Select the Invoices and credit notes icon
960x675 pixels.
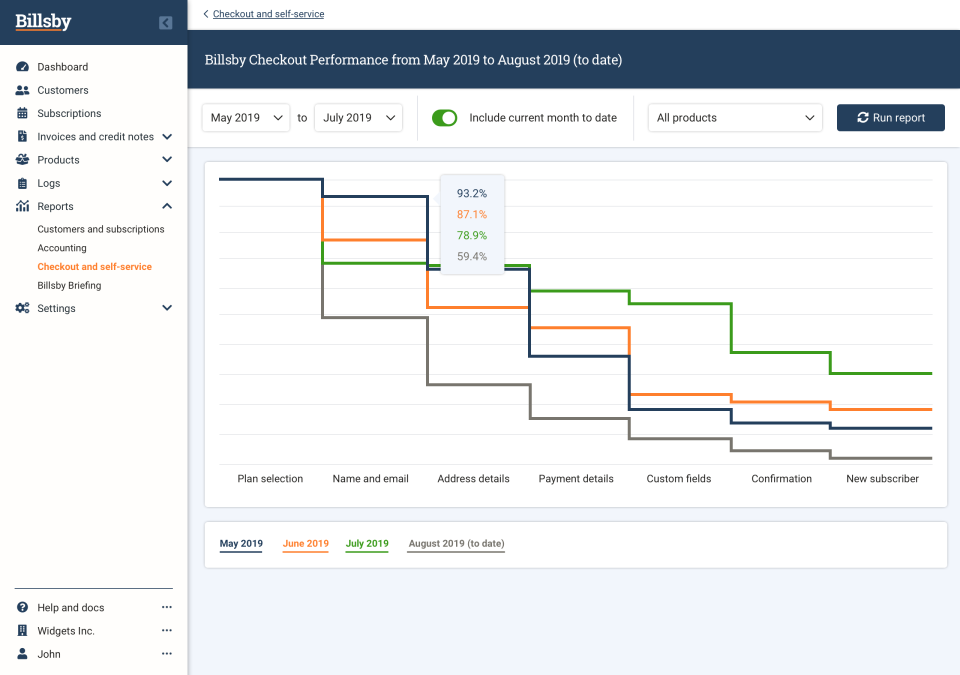tap(22, 136)
